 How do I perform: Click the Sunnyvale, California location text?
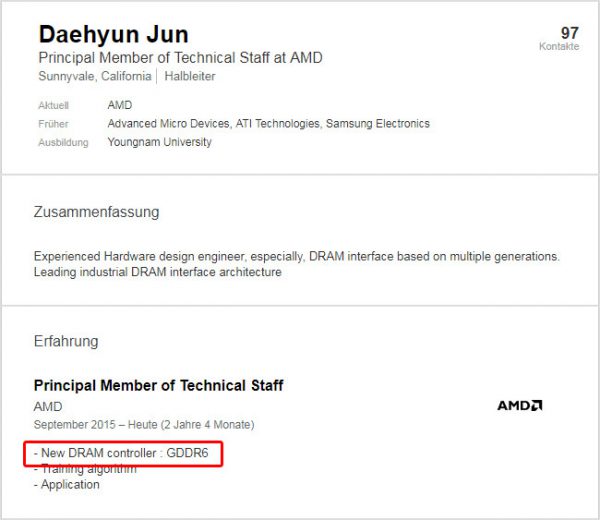[95, 76]
